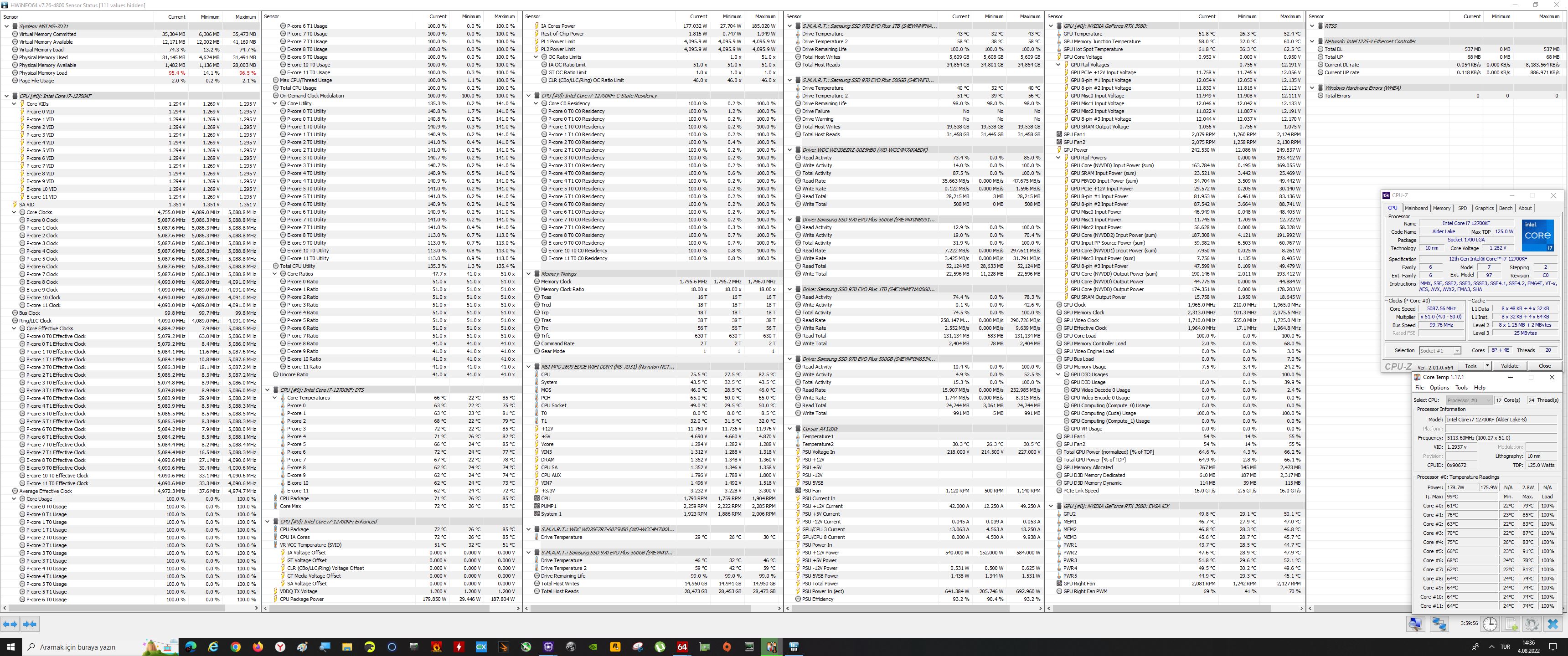Open HWiNFO sensor summary magnifier button
This screenshot has width=1568, height=656.
(x=1416, y=624)
